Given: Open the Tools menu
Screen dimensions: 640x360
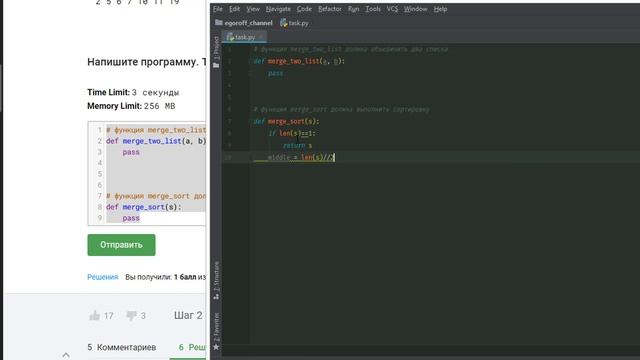Looking at the screenshot, I should point(373,9).
